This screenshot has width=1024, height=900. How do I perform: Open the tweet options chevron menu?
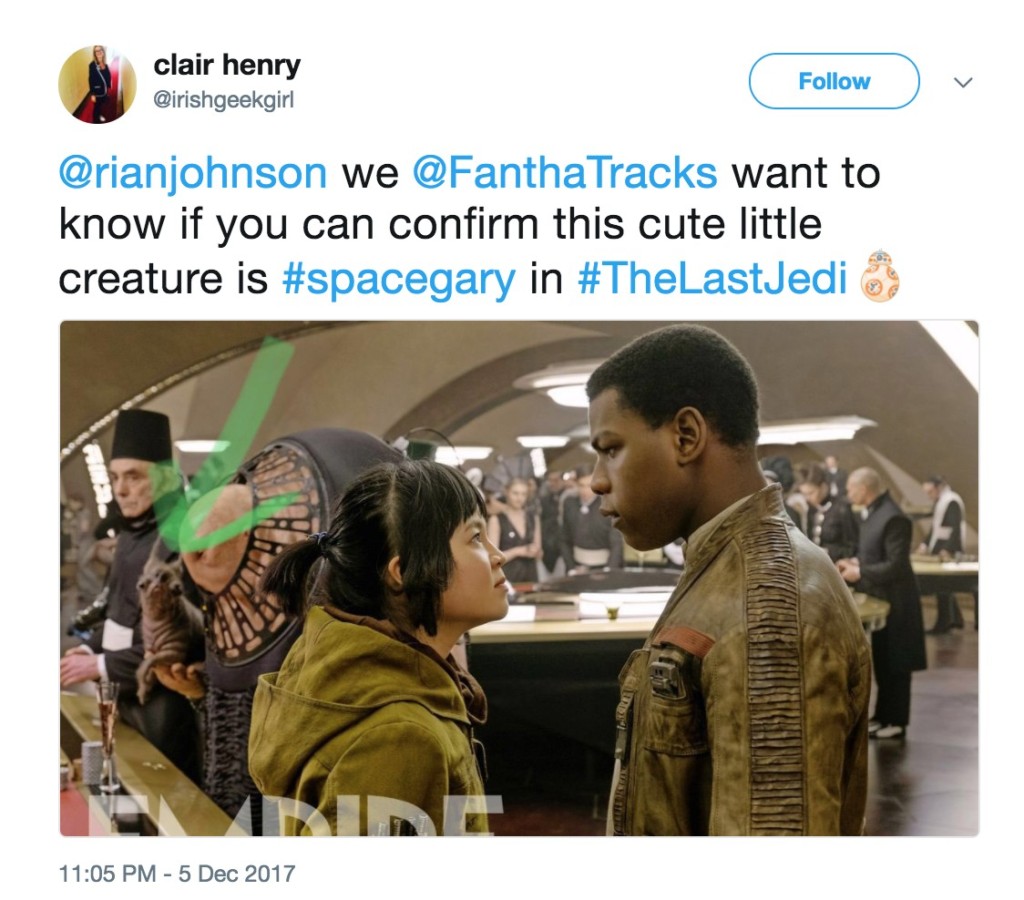[x=963, y=82]
